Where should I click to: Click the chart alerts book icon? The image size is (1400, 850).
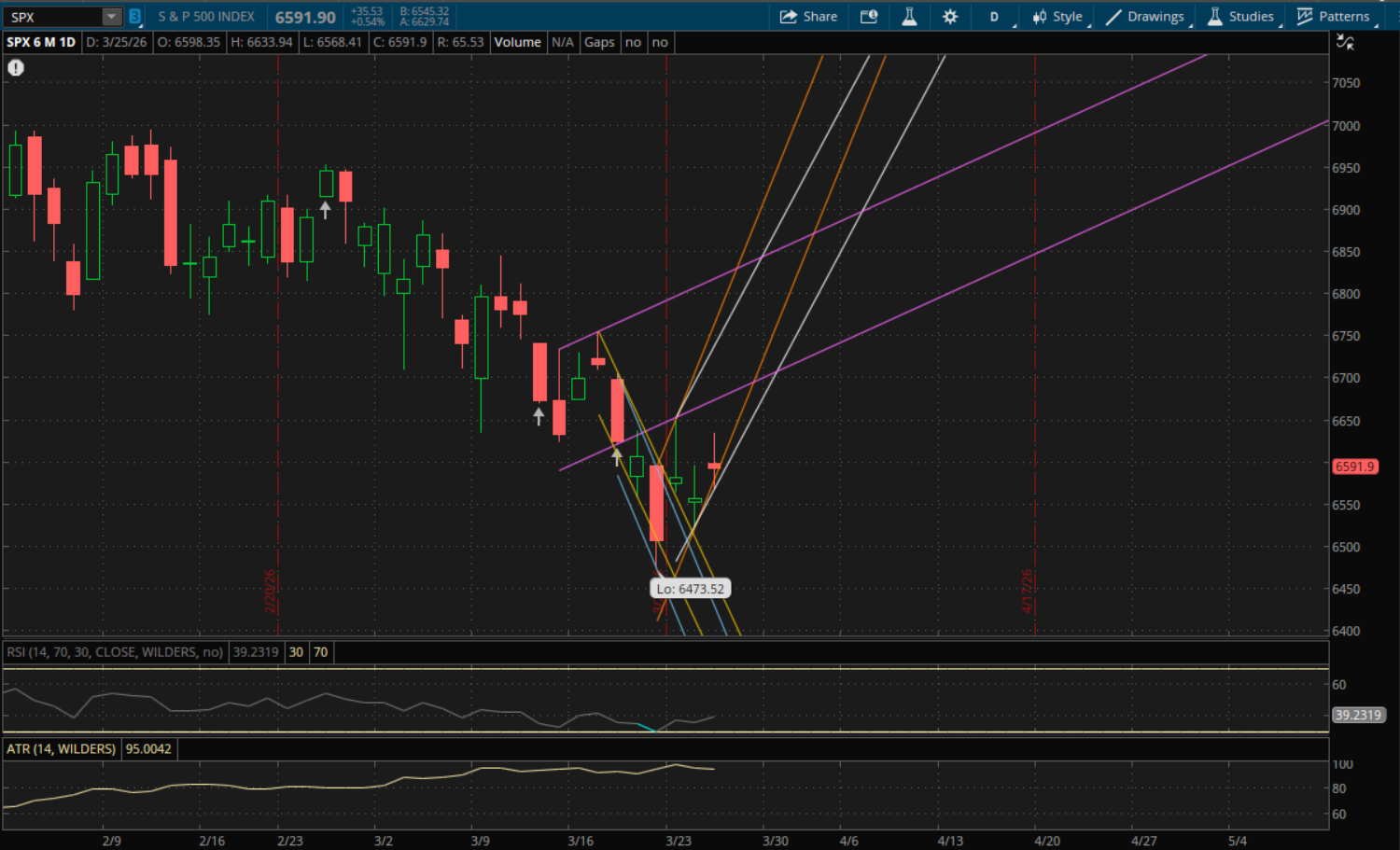point(869,17)
